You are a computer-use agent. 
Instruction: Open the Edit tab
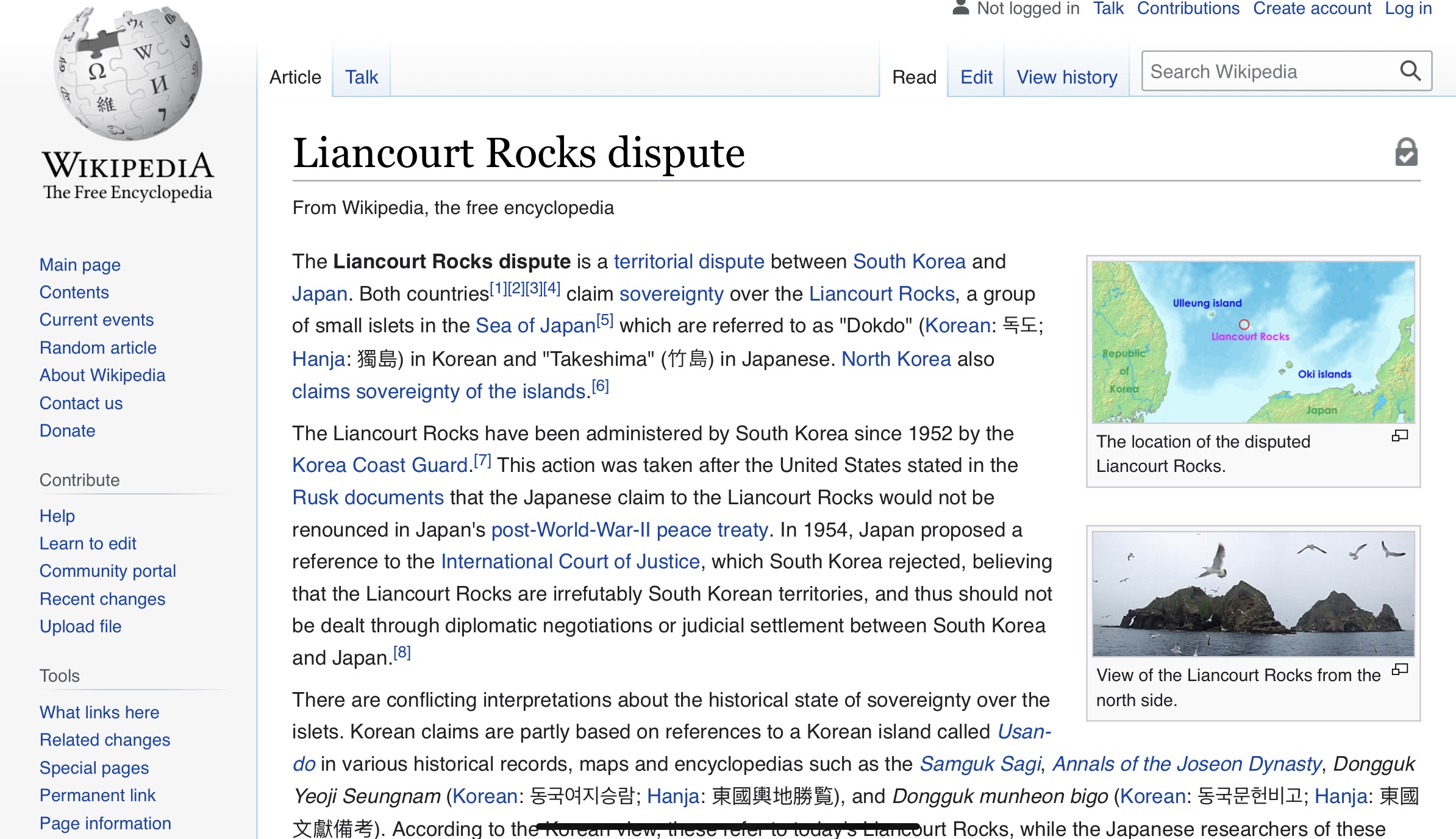pyautogui.click(x=976, y=77)
